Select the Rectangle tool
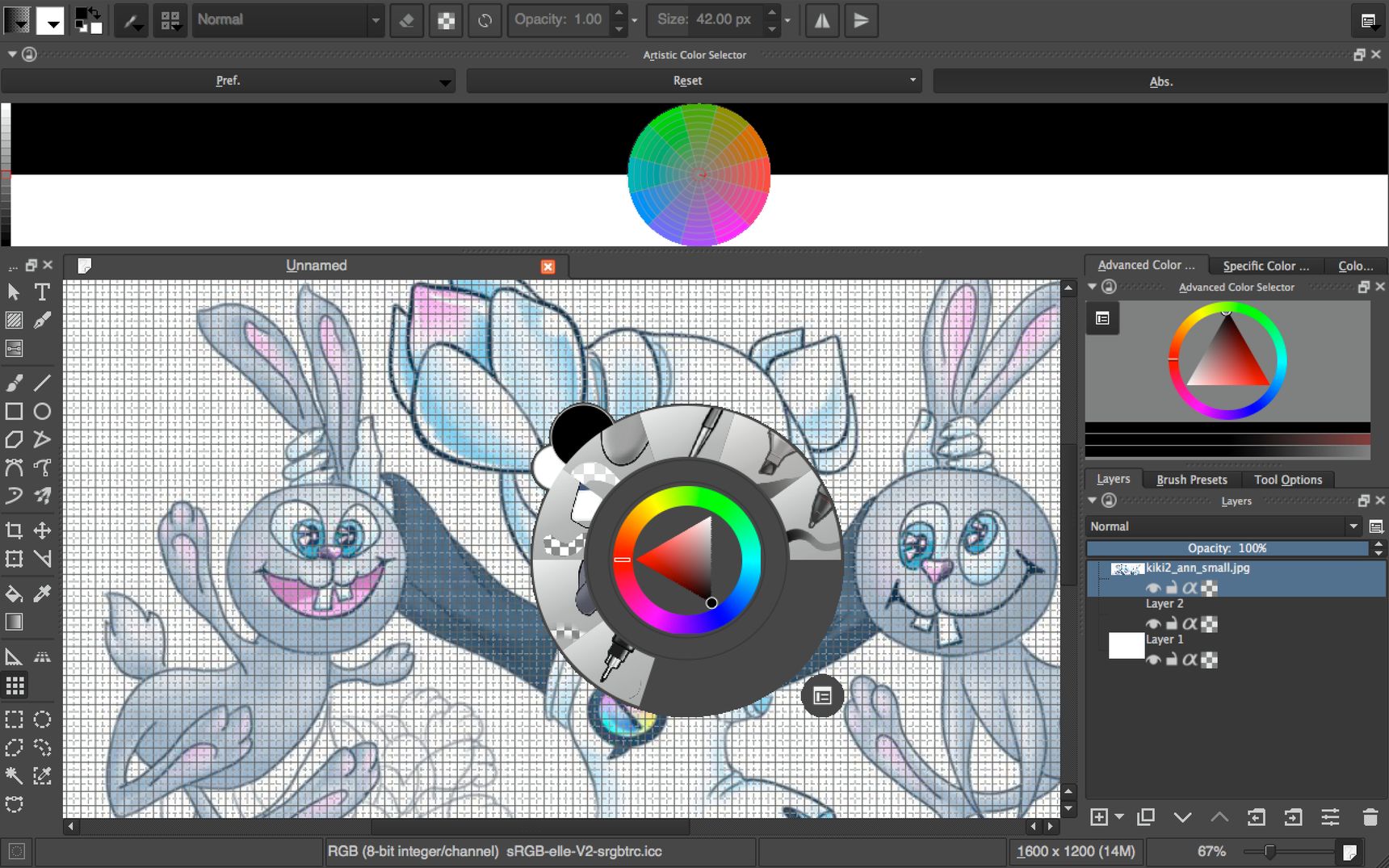Viewport: 1389px width, 868px height. click(14, 412)
